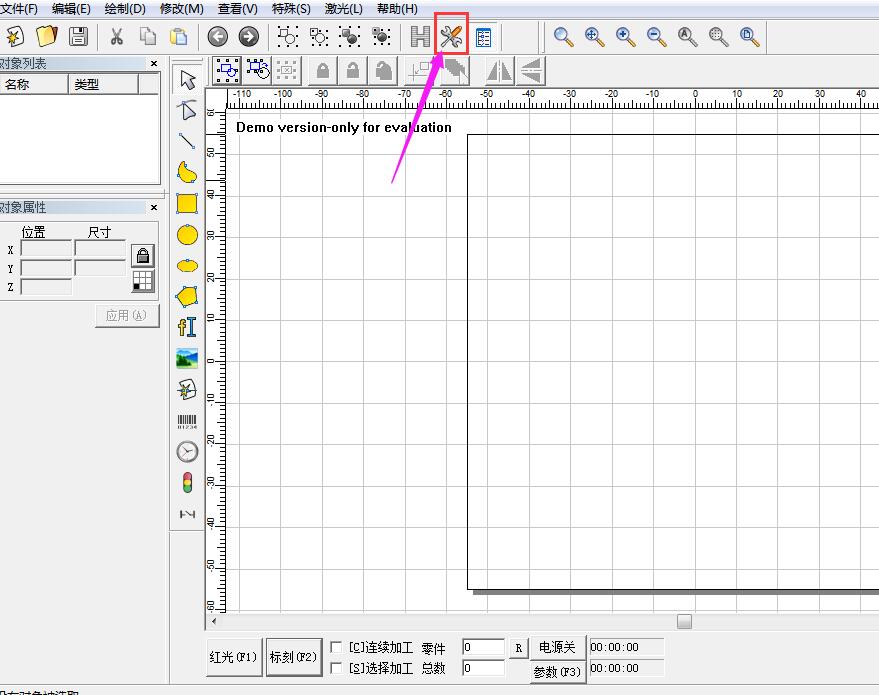
Task: Open the 激光(L) menu
Action: 343,9
